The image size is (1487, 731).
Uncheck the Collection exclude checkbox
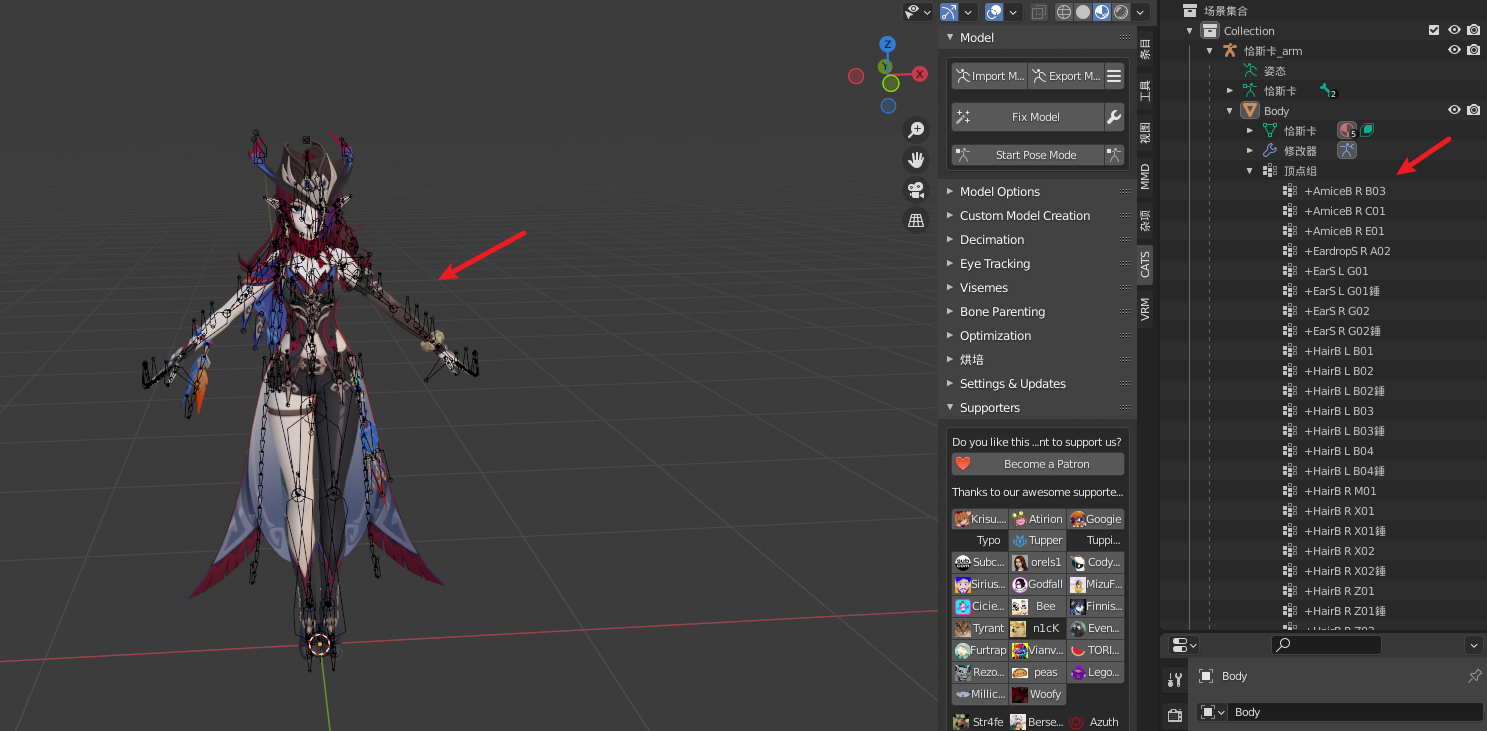coord(1434,31)
